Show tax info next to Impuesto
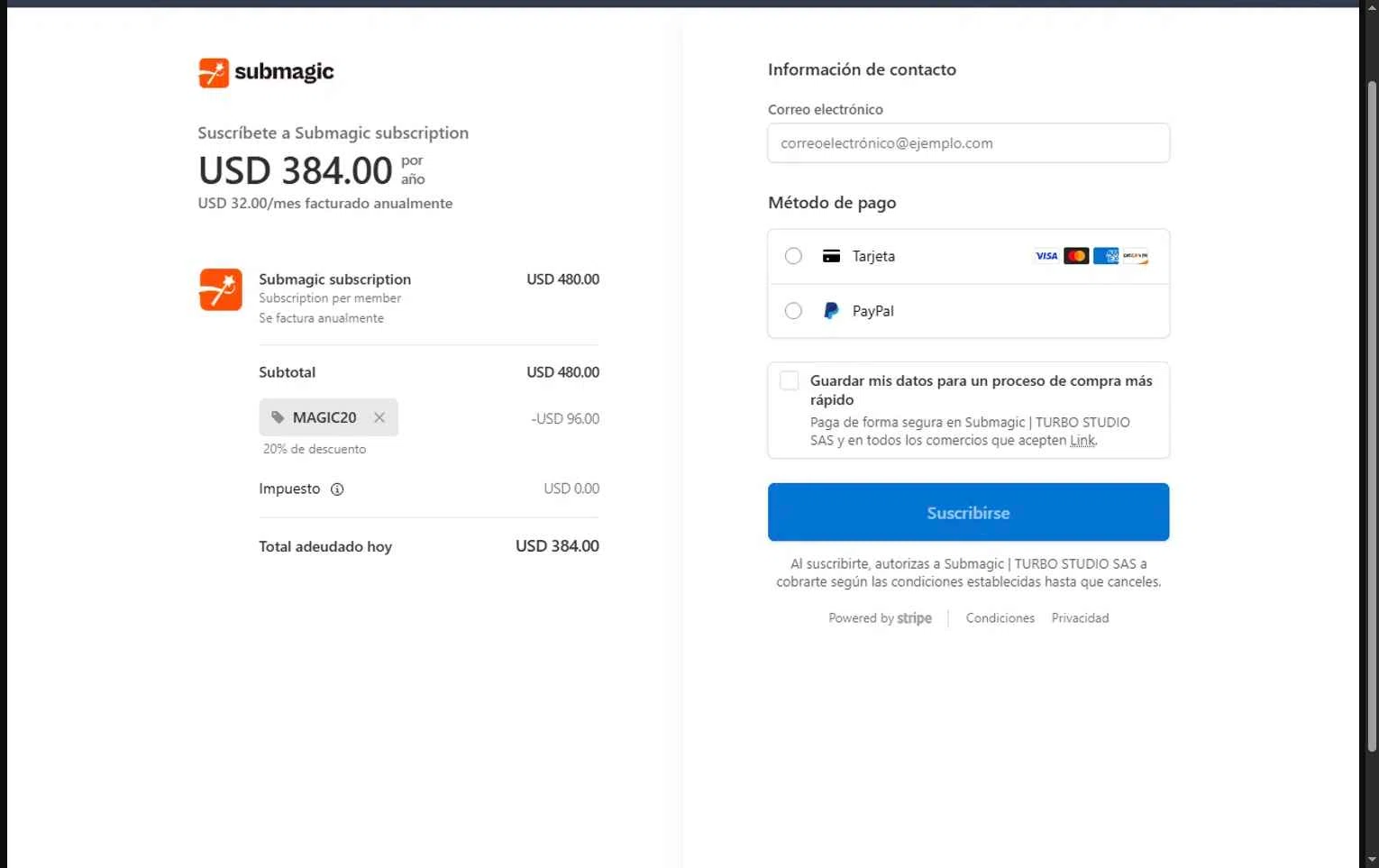1379x868 pixels. [x=337, y=489]
